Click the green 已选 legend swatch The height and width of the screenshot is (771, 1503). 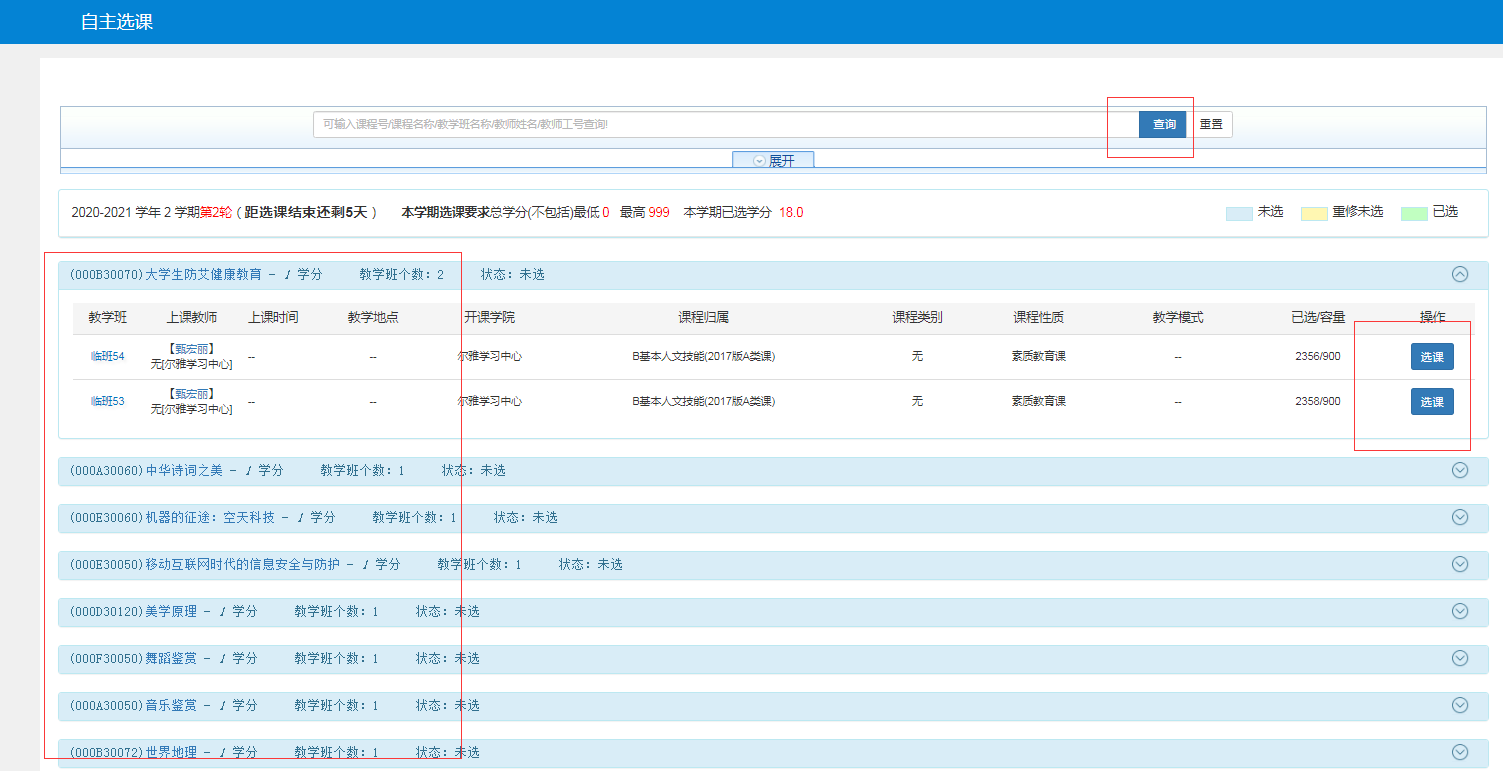[1414, 213]
